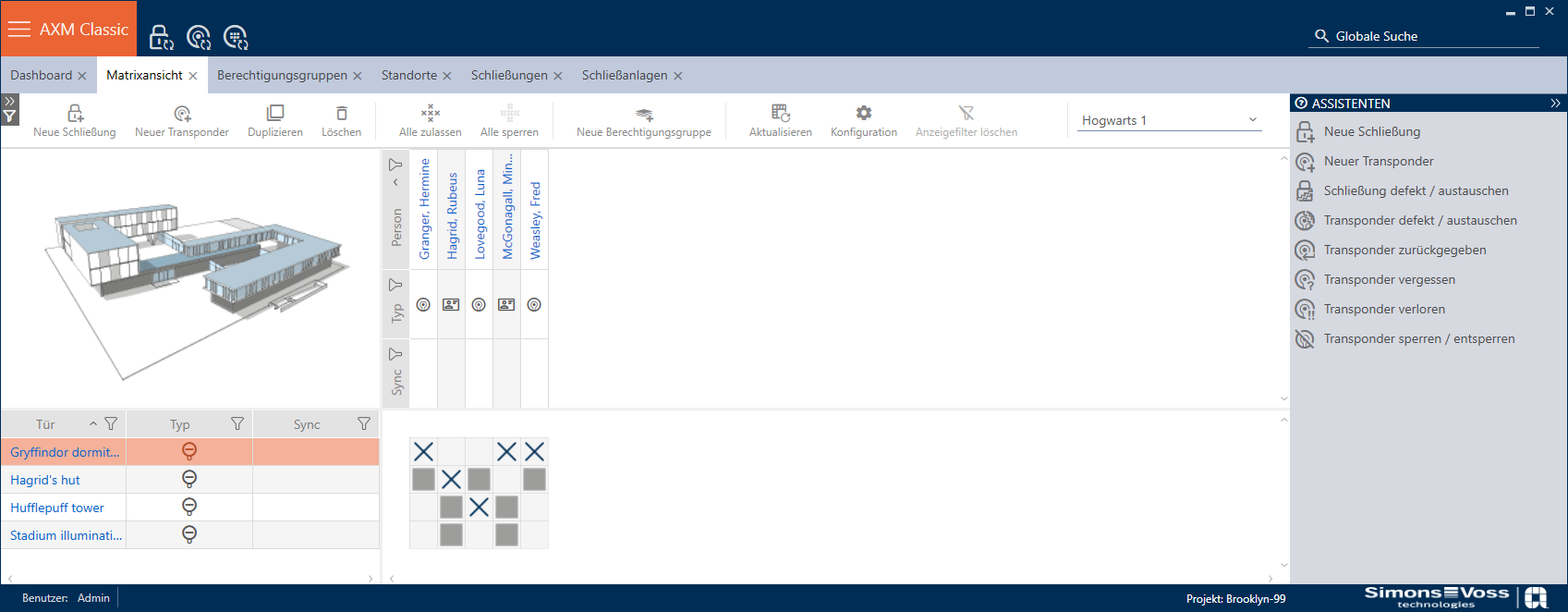Toggle matrix cell for Hagrid at Hagrid's hut
The height and width of the screenshot is (612, 1568).
pos(451,480)
